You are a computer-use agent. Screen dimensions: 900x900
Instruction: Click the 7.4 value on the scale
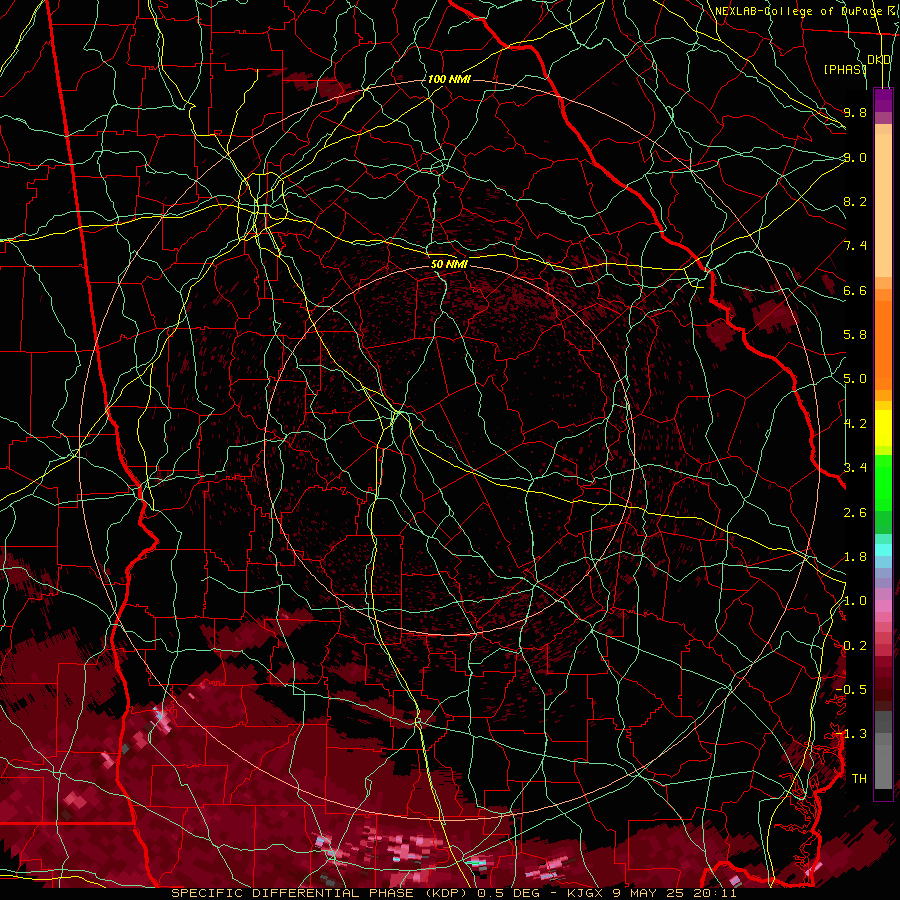(855, 246)
